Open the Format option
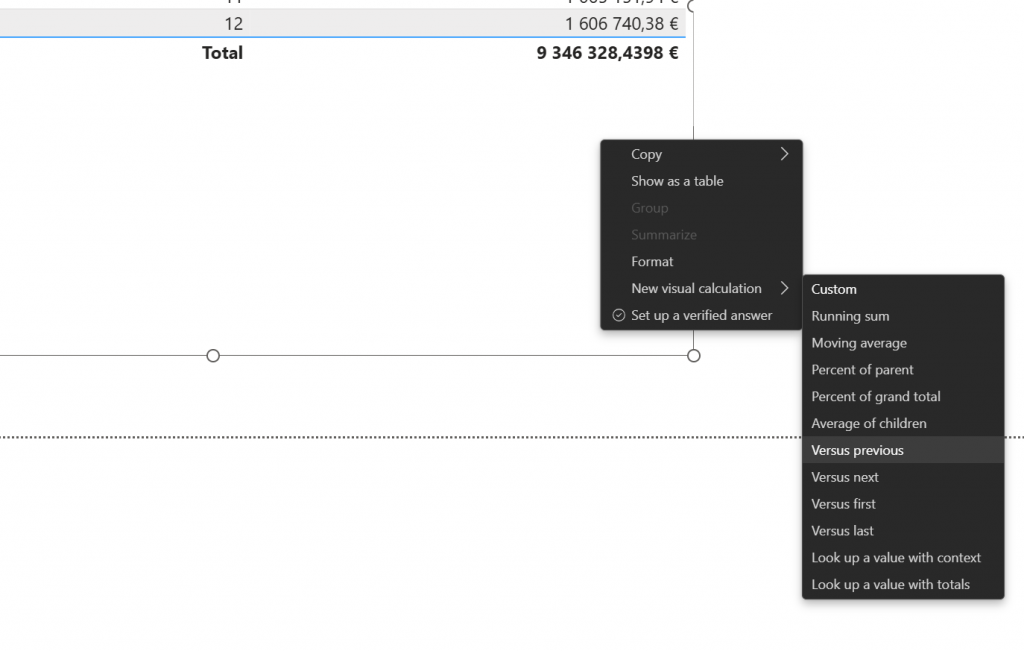 (652, 261)
